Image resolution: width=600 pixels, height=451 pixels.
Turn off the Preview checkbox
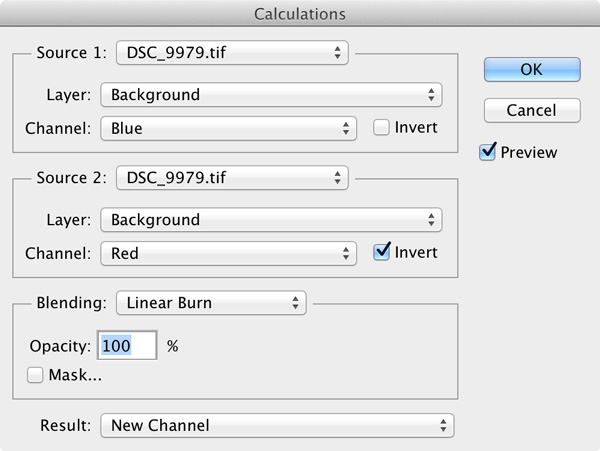click(488, 152)
